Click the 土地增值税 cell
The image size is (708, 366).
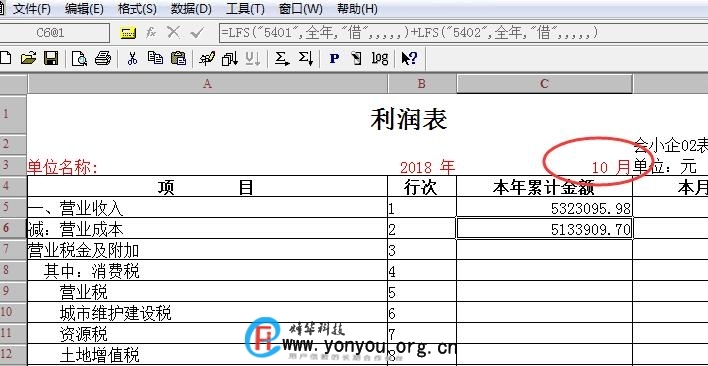(x=207, y=354)
